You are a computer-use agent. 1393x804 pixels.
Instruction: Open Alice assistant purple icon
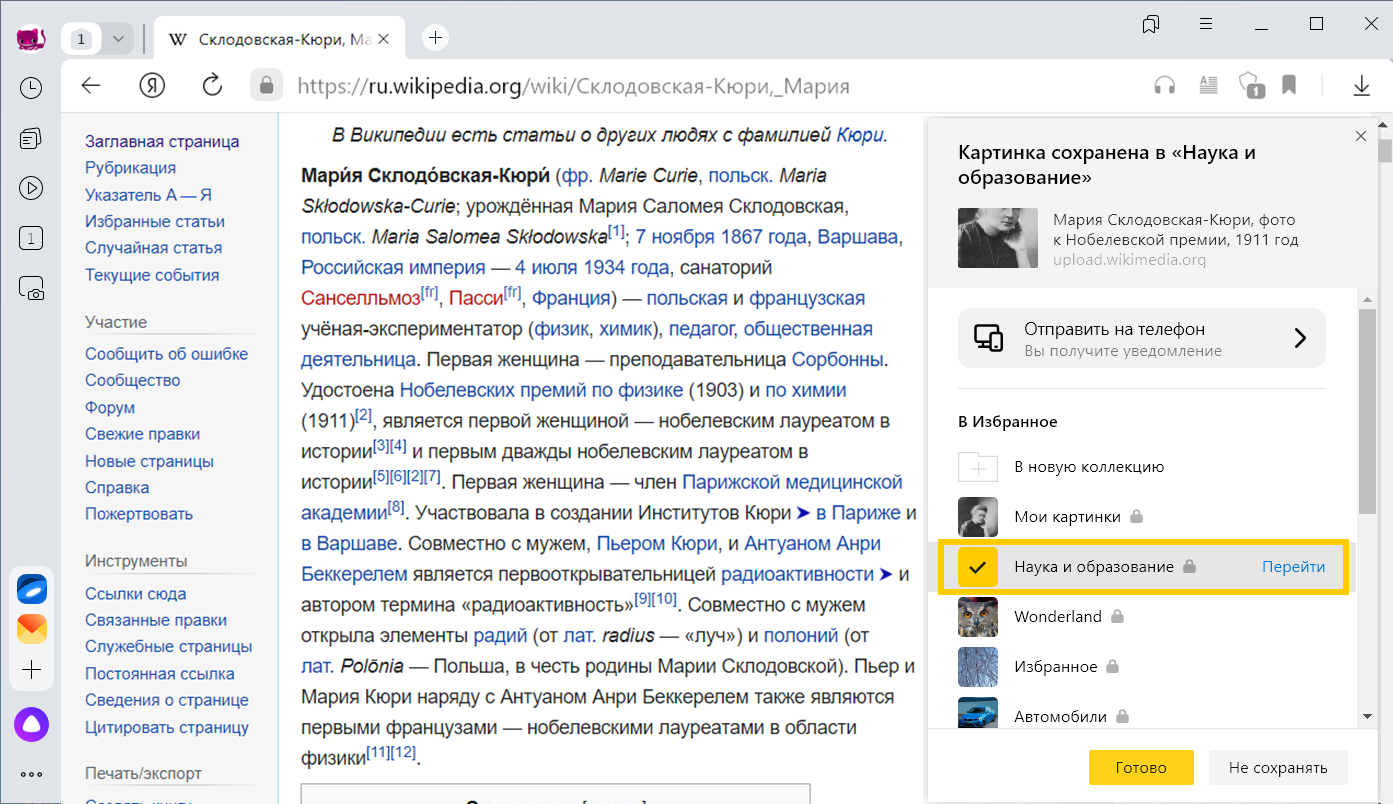click(x=31, y=725)
